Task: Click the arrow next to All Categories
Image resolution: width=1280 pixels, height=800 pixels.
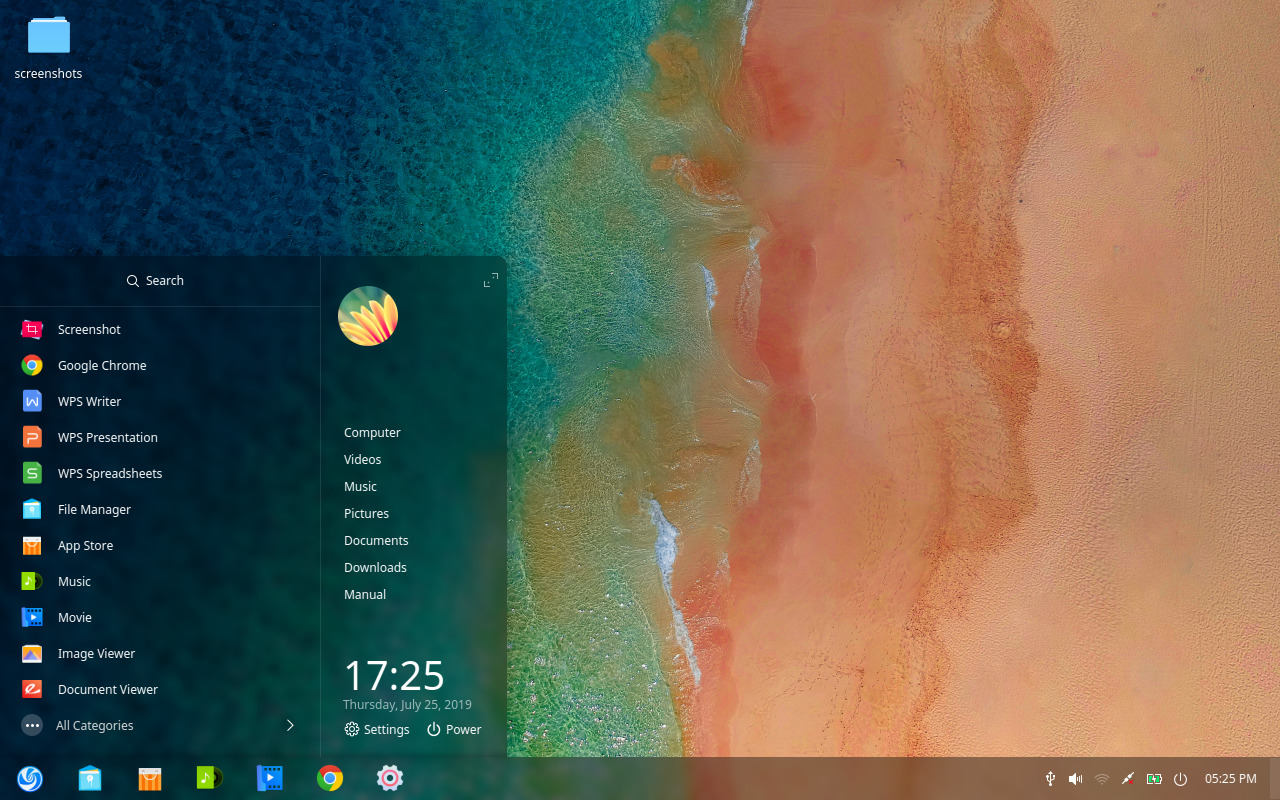Action: 290,726
